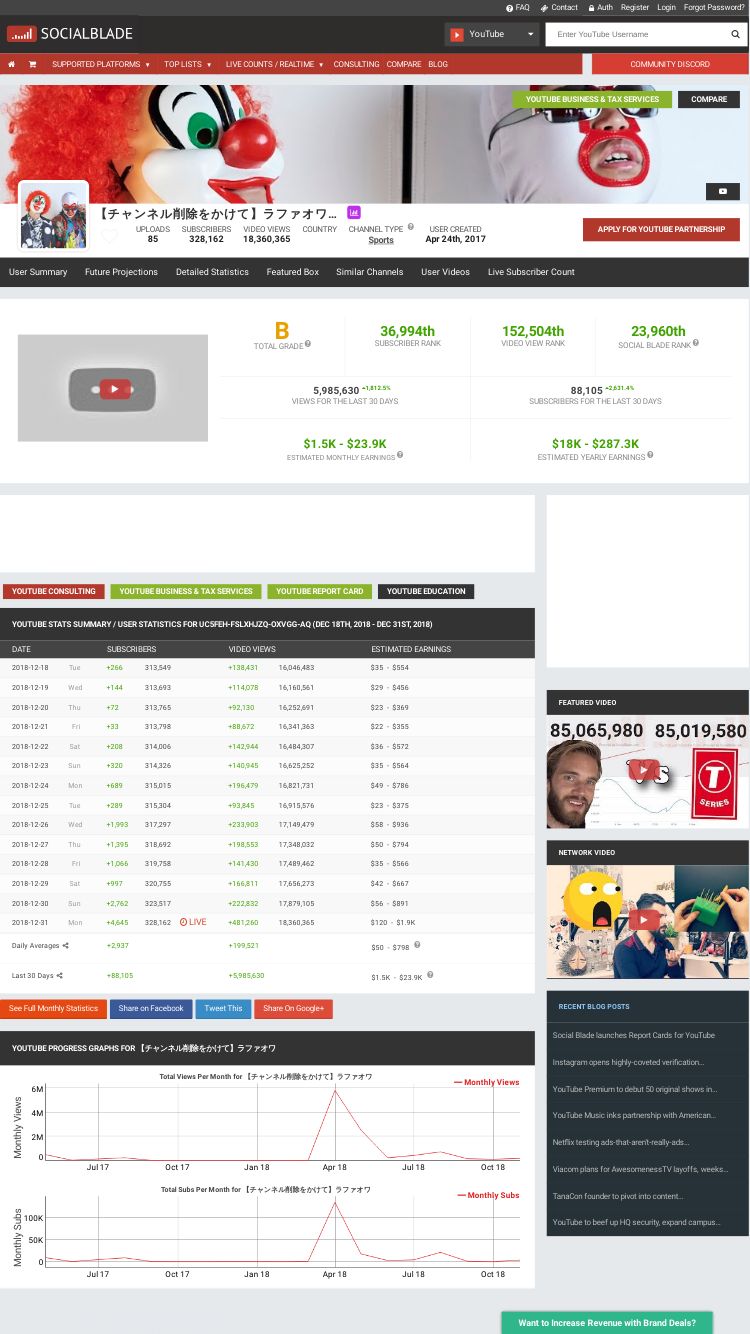Viewport: 750px width, 1334px height.
Task: Click the Tweet This button
Action: tap(223, 1008)
